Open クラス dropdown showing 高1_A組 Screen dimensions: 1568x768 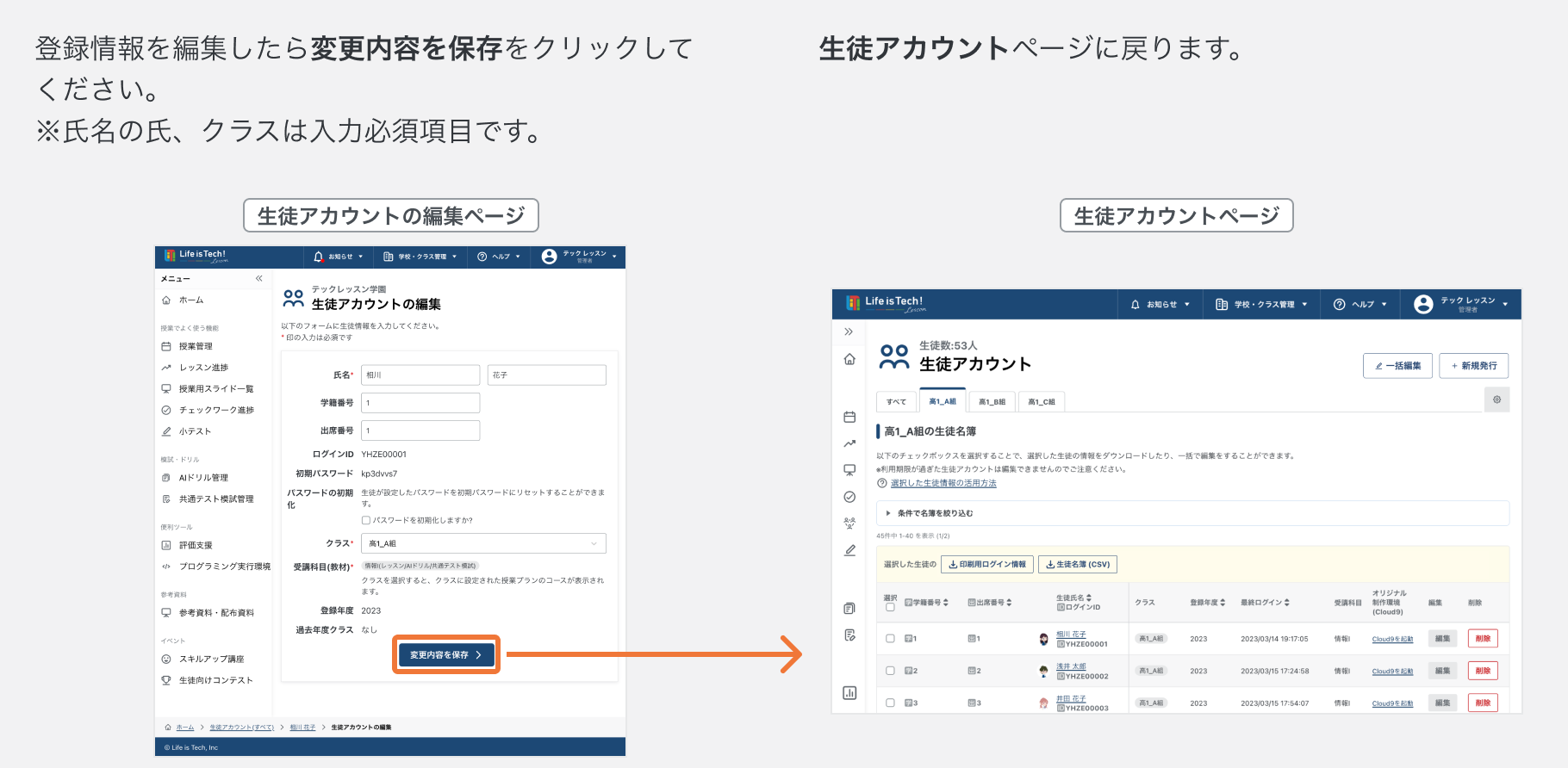tap(483, 543)
